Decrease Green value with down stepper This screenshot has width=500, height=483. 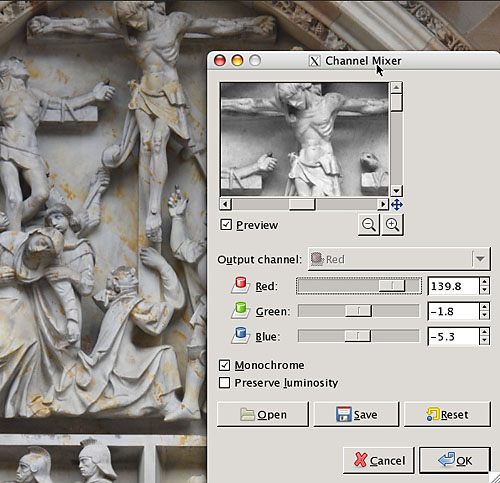pos(484,315)
